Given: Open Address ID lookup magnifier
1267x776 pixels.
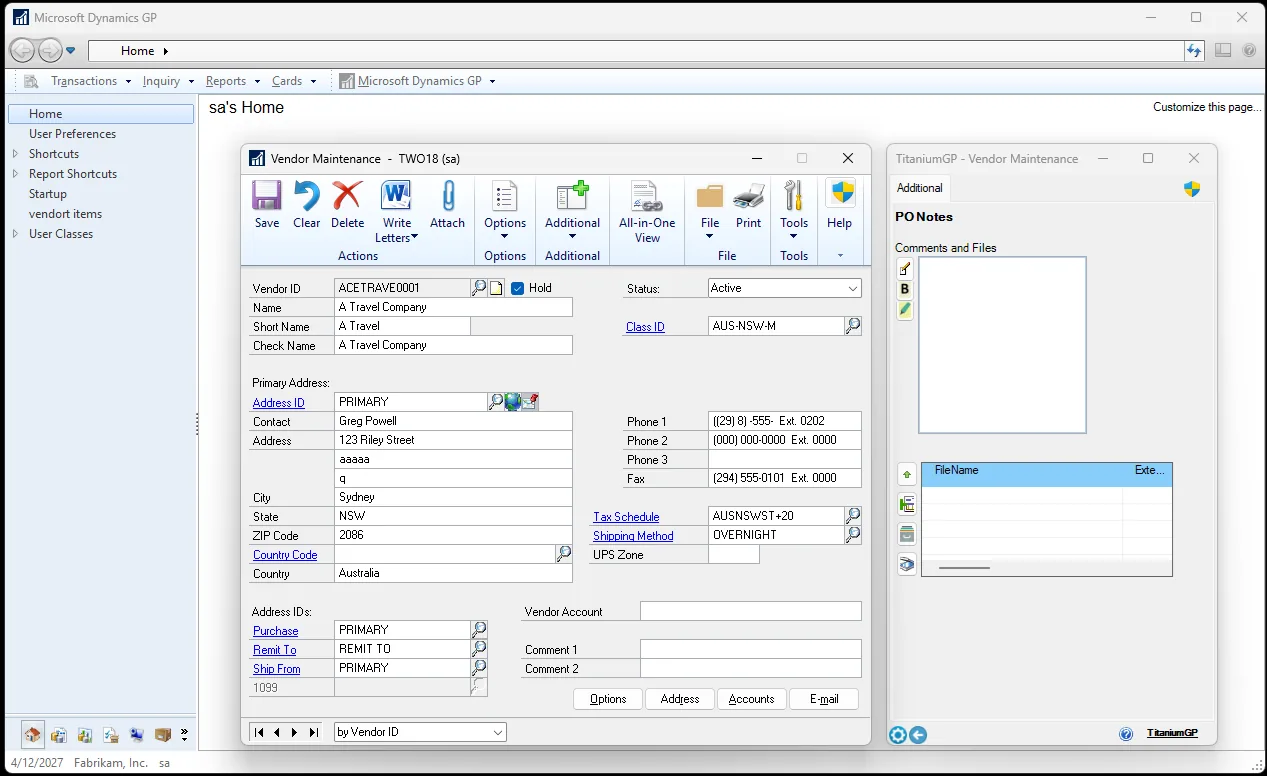Looking at the screenshot, I should tap(495, 402).
